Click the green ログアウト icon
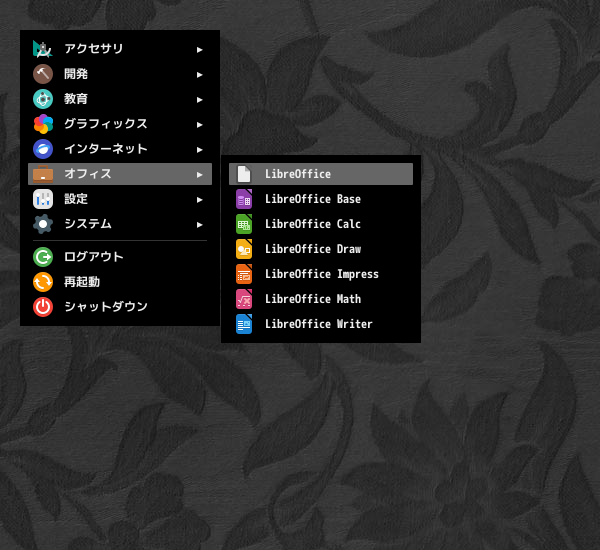Viewport: 600px width, 550px height. tap(43, 257)
